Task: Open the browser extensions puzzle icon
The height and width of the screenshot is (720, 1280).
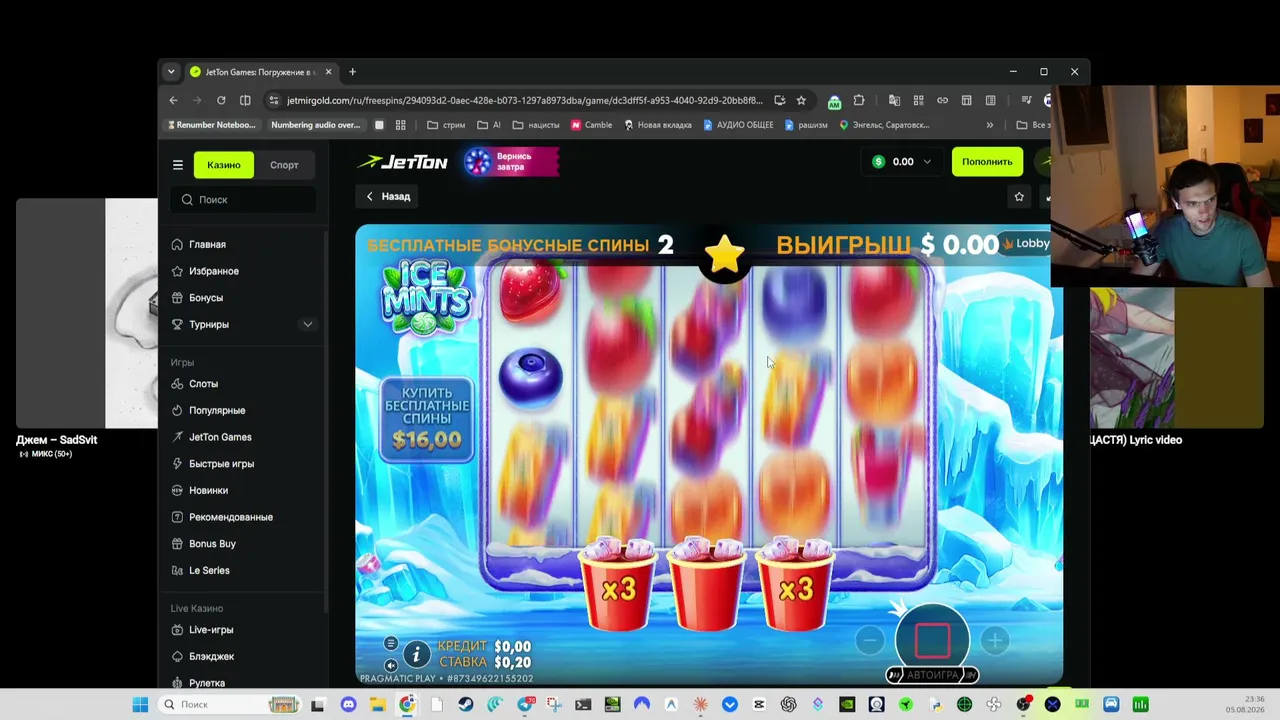Action: 858,100
